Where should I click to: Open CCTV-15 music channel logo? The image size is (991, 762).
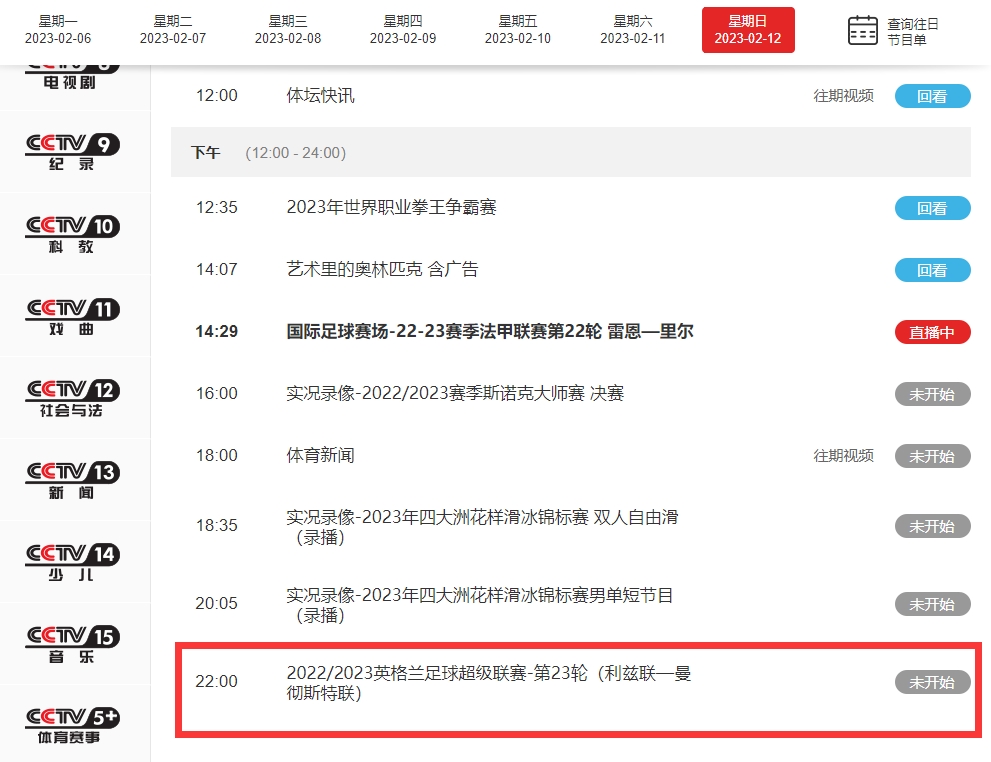(x=73, y=645)
